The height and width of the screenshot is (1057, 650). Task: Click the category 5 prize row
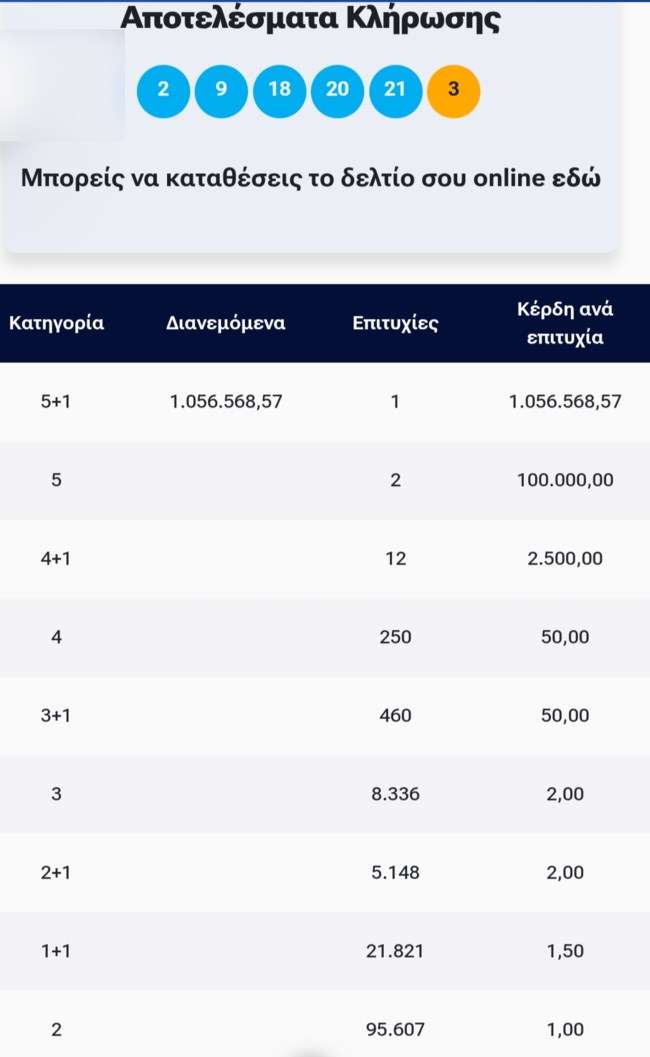325,480
